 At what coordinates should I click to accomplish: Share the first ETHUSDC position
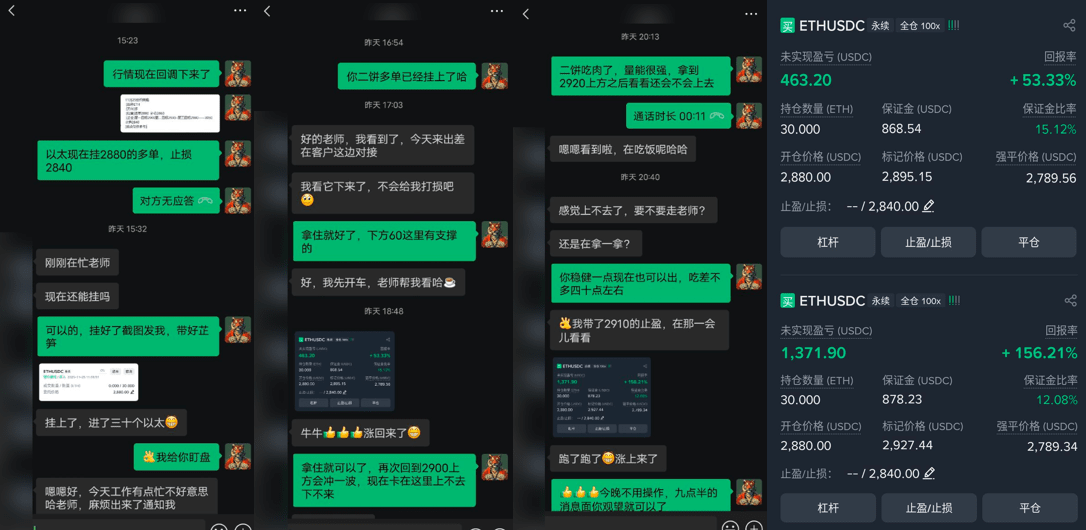1069,26
